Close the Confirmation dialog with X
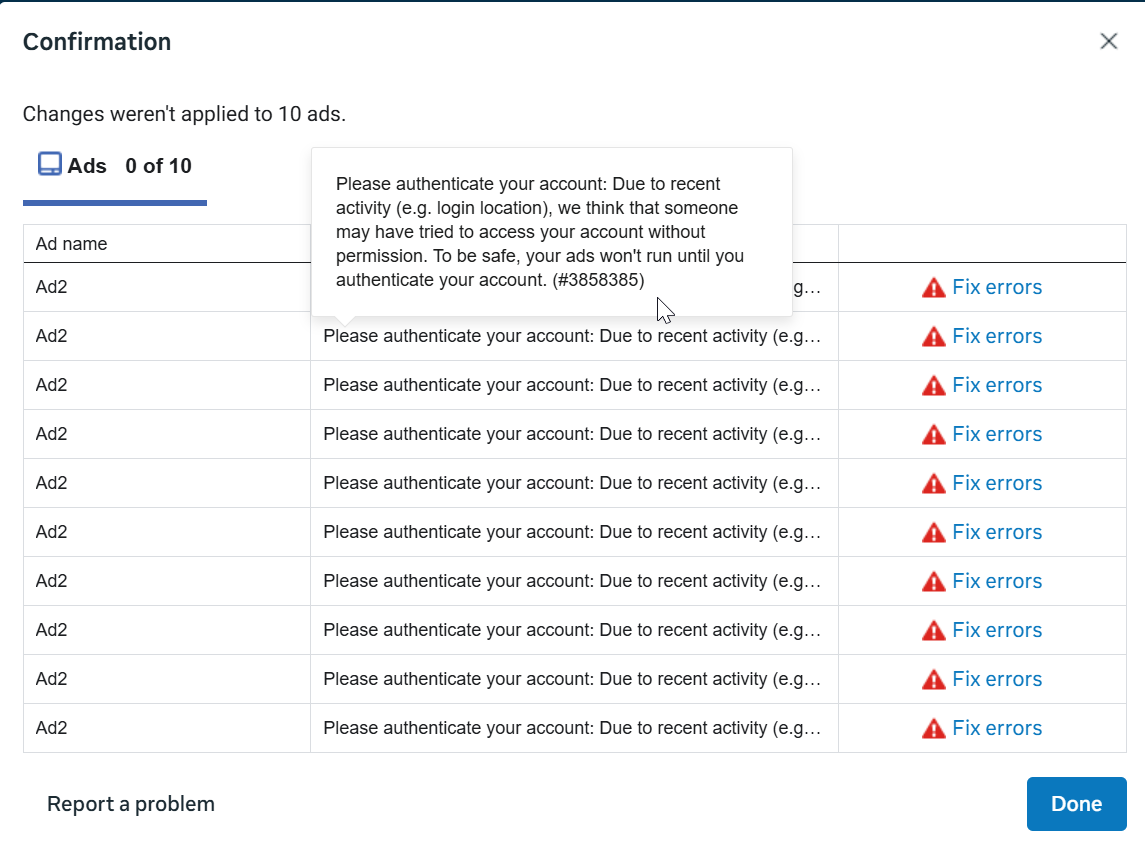 pyautogui.click(x=1108, y=42)
